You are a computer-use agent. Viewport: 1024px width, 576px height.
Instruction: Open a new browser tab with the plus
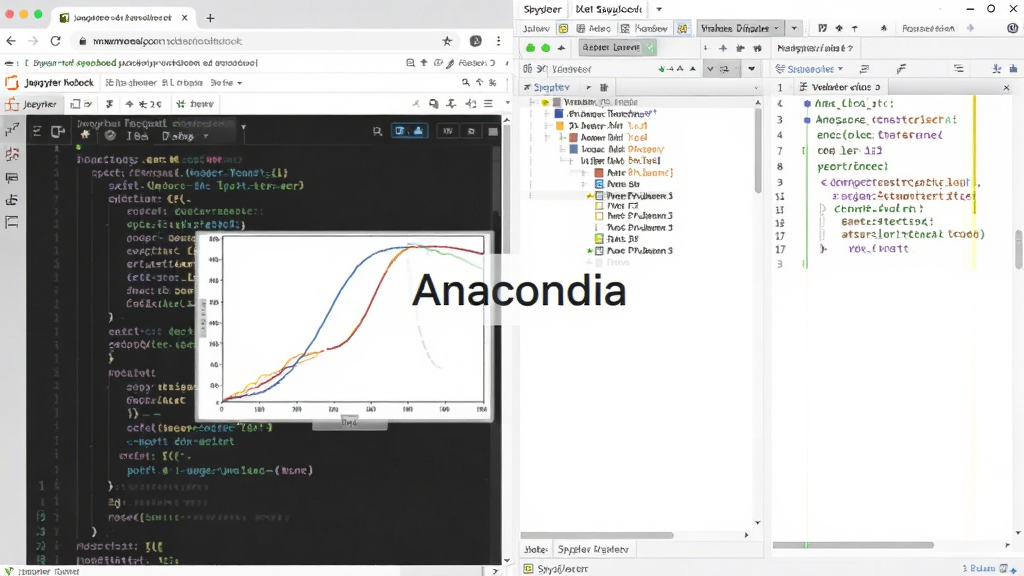click(x=210, y=18)
